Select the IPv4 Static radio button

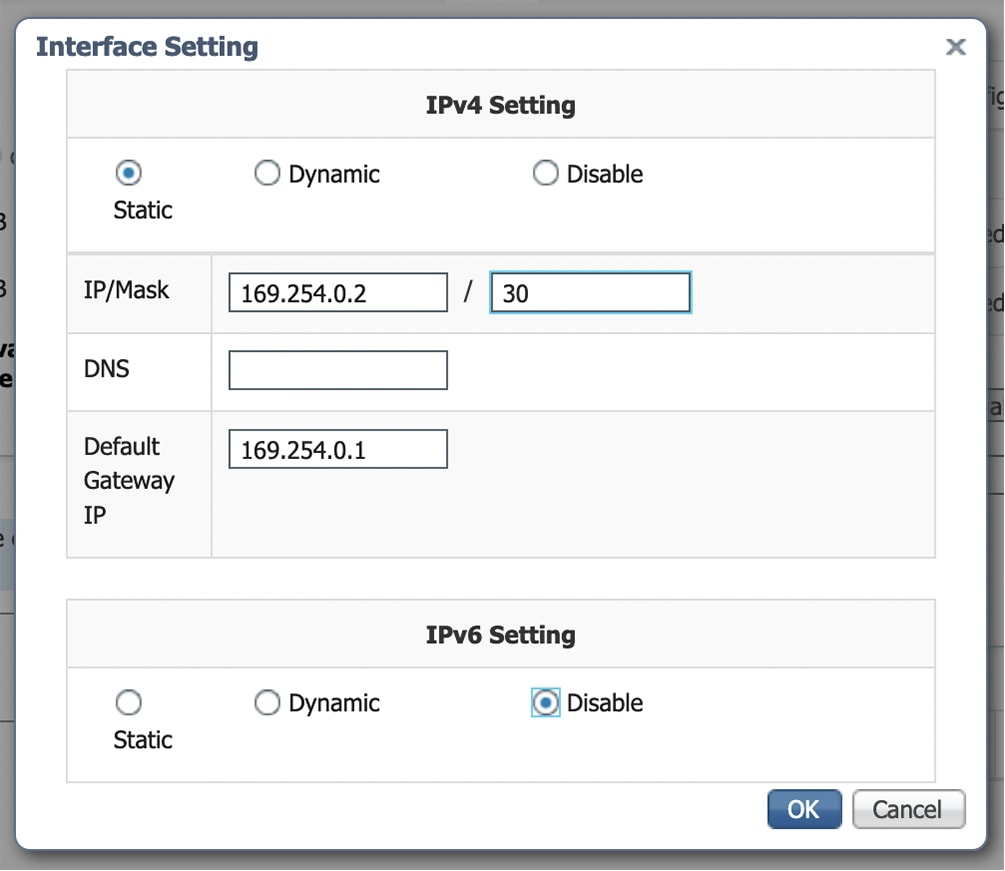pos(129,173)
